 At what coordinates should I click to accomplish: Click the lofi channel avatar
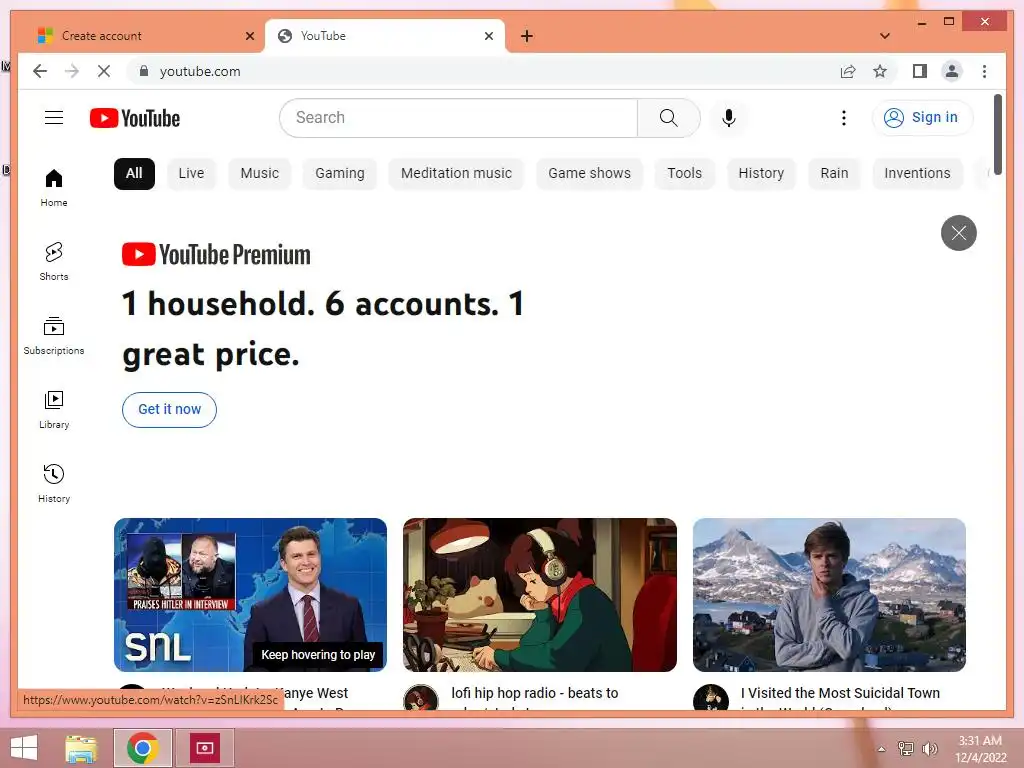click(421, 699)
